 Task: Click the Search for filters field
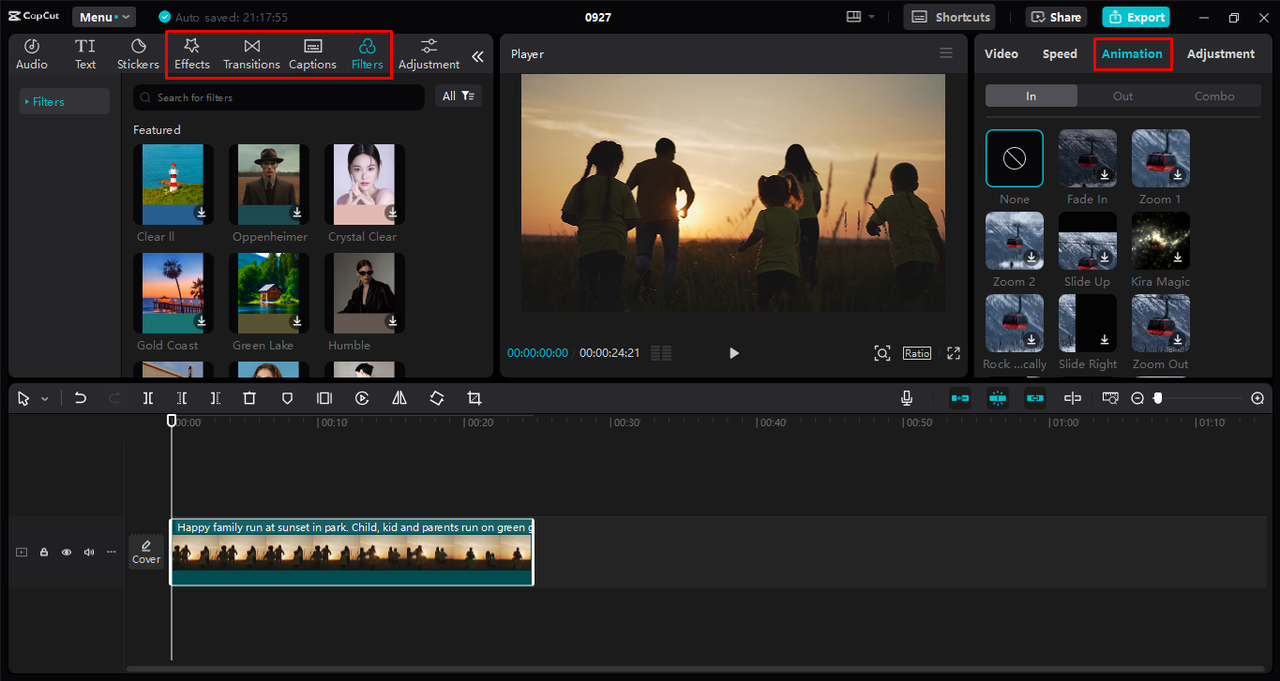[279, 97]
